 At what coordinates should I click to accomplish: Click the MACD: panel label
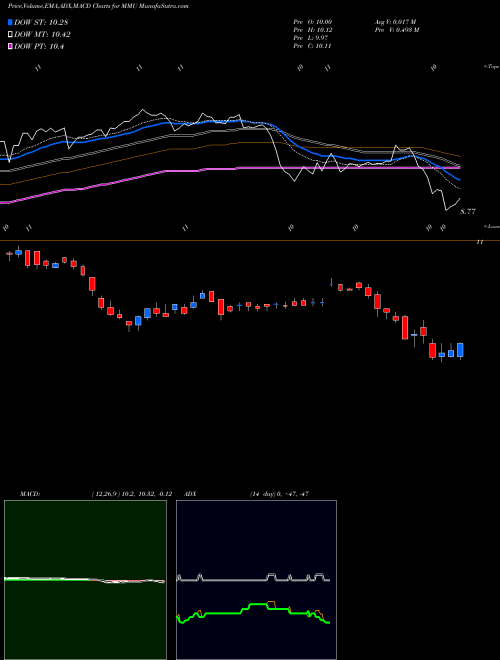[30, 494]
